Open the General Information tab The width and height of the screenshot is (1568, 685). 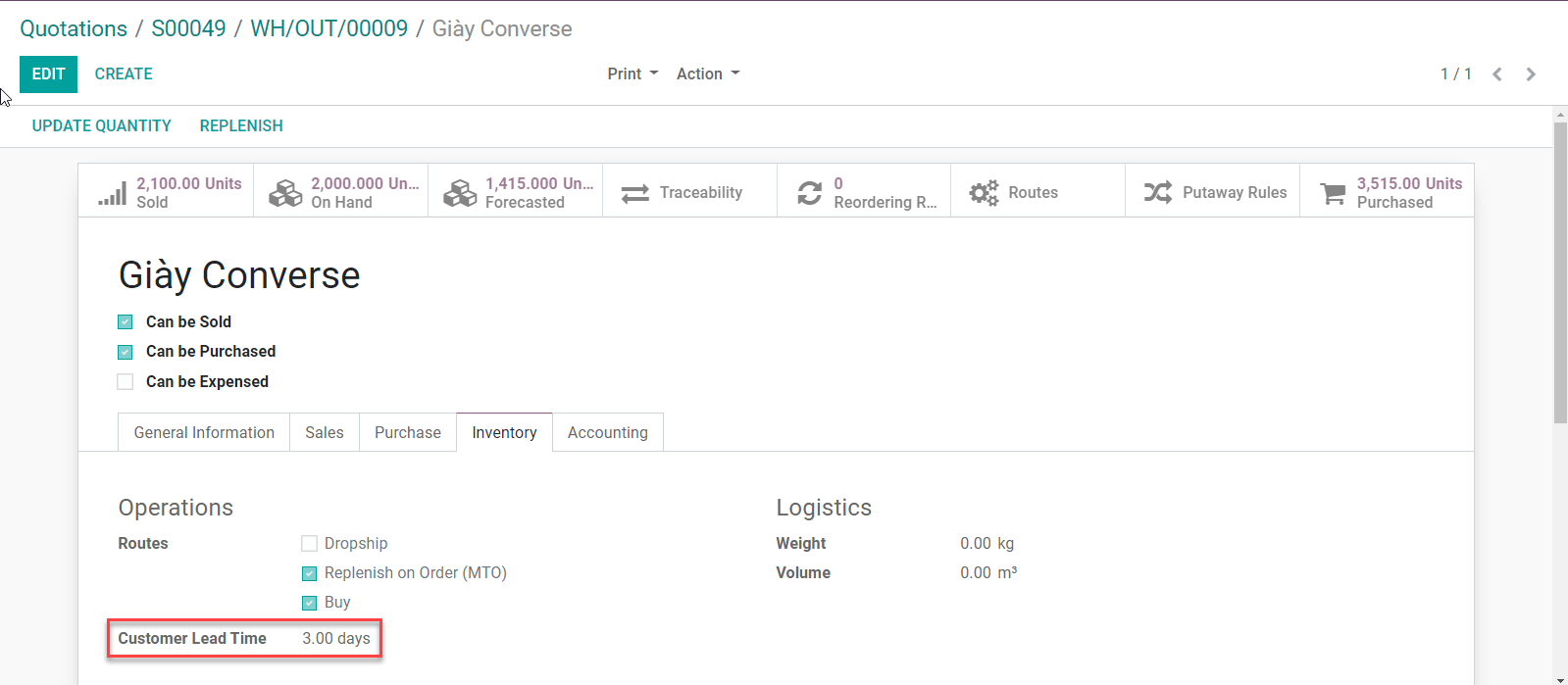[204, 433]
